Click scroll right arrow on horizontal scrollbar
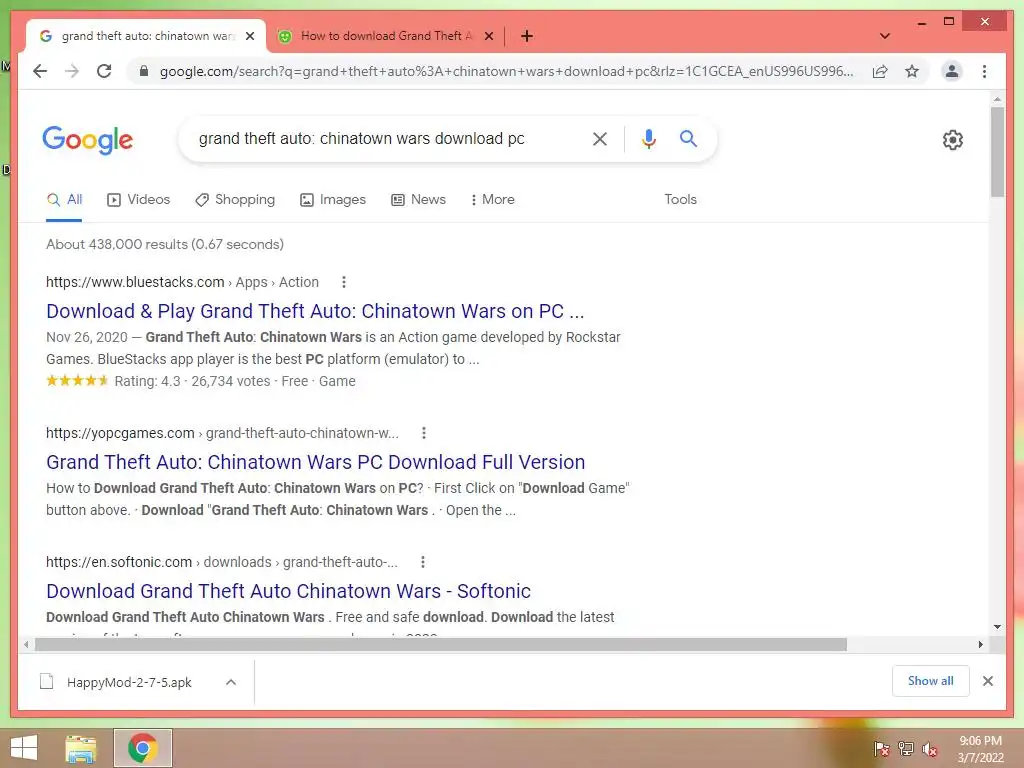 coord(980,645)
